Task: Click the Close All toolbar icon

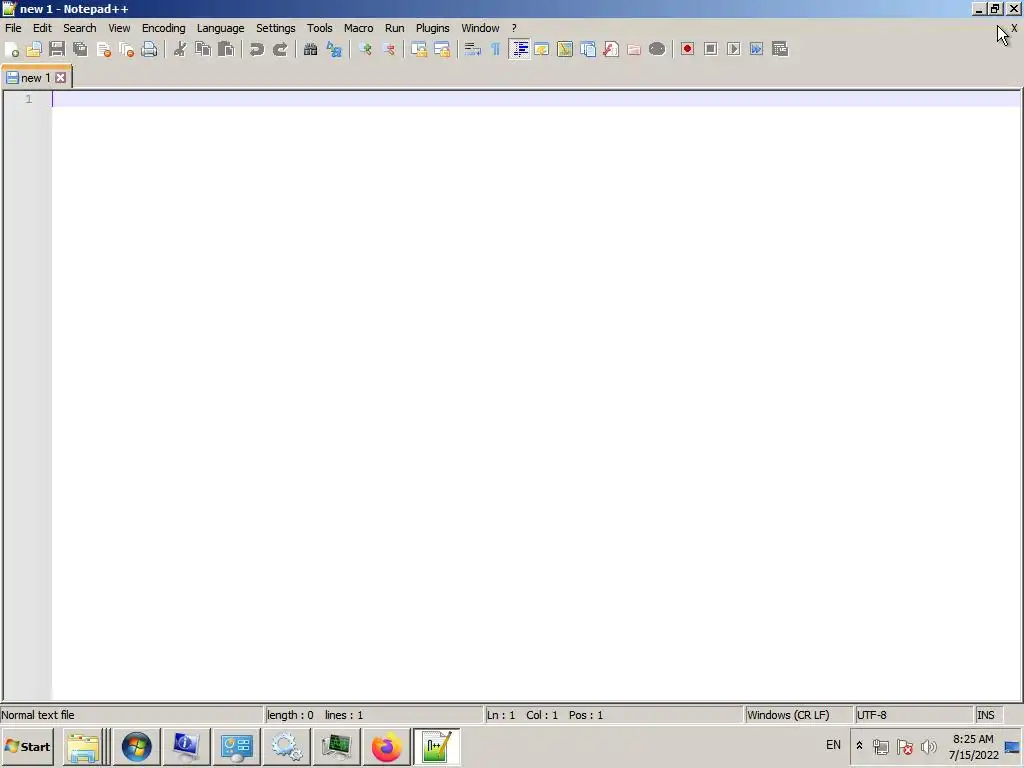Action: click(x=127, y=50)
